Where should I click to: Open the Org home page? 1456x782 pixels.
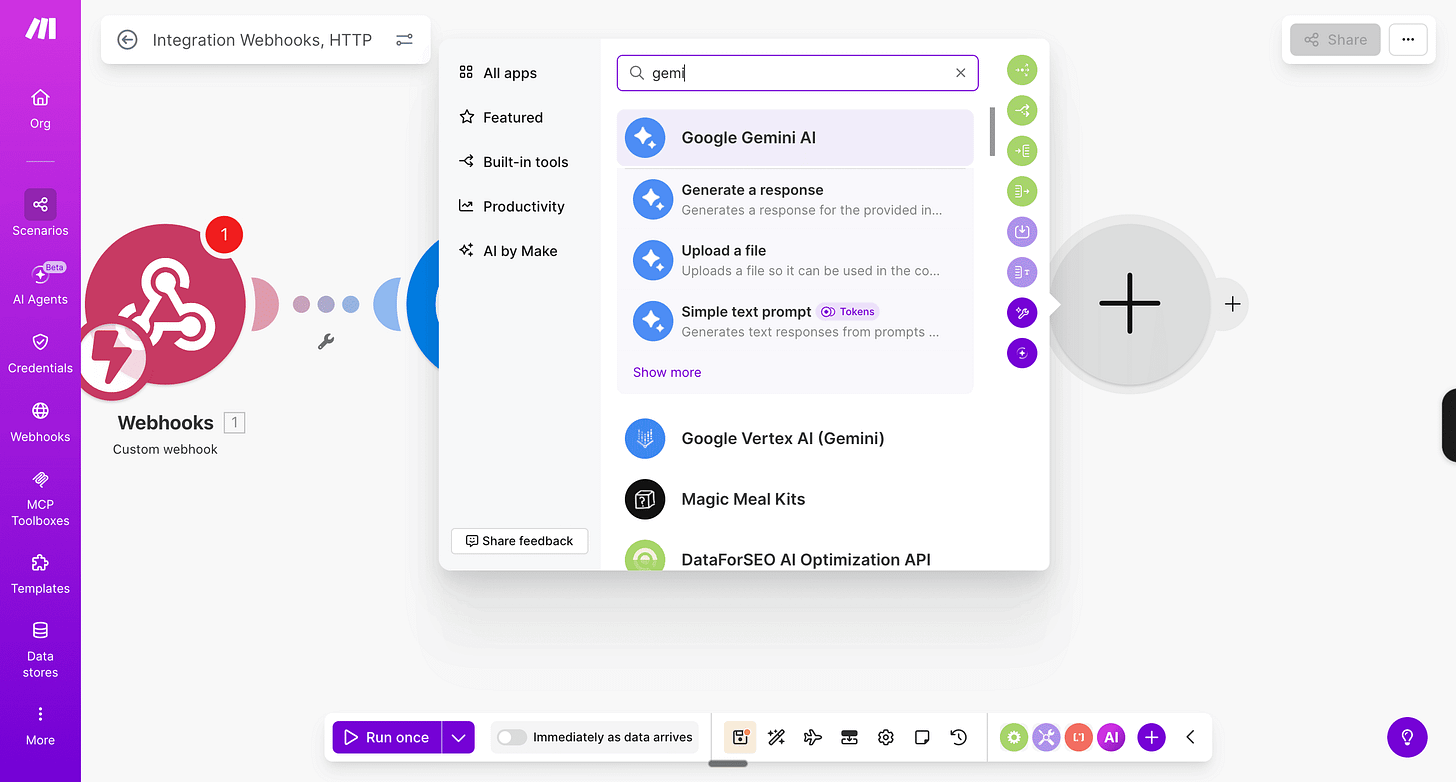(x=40, y=109)
